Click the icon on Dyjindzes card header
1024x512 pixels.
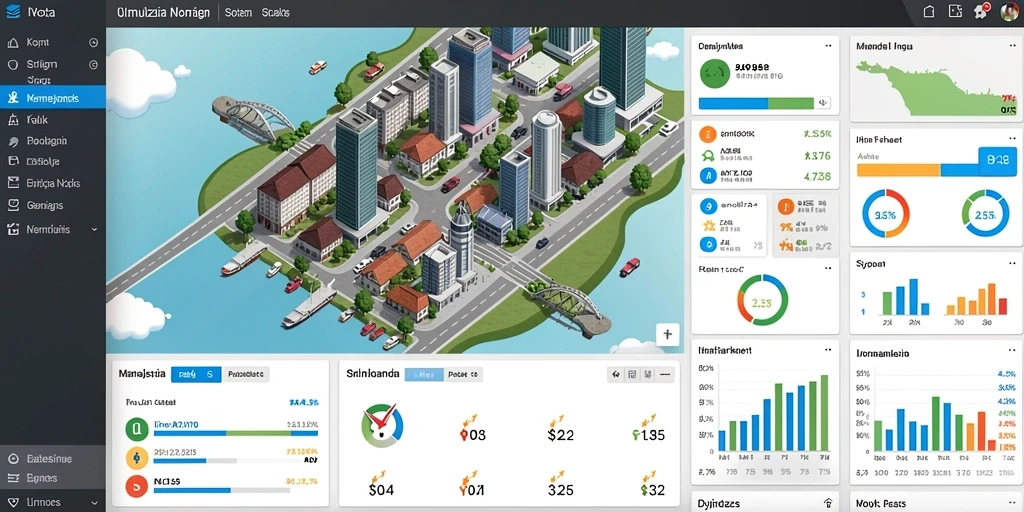828,503
